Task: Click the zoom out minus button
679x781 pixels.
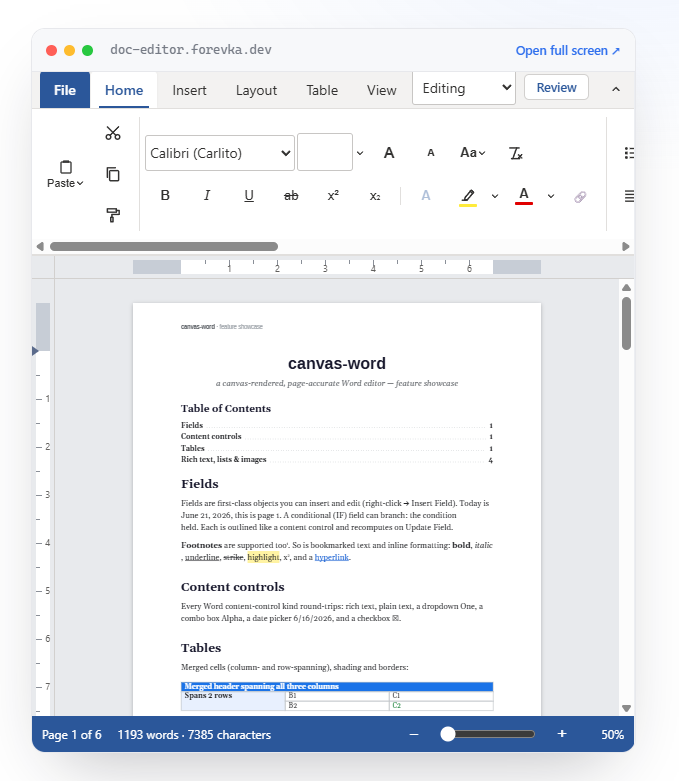Action: 414,734
